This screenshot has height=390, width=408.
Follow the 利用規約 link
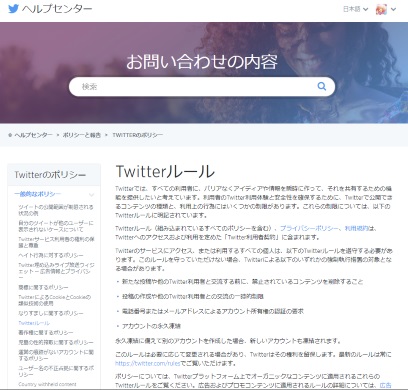(357, 228)
